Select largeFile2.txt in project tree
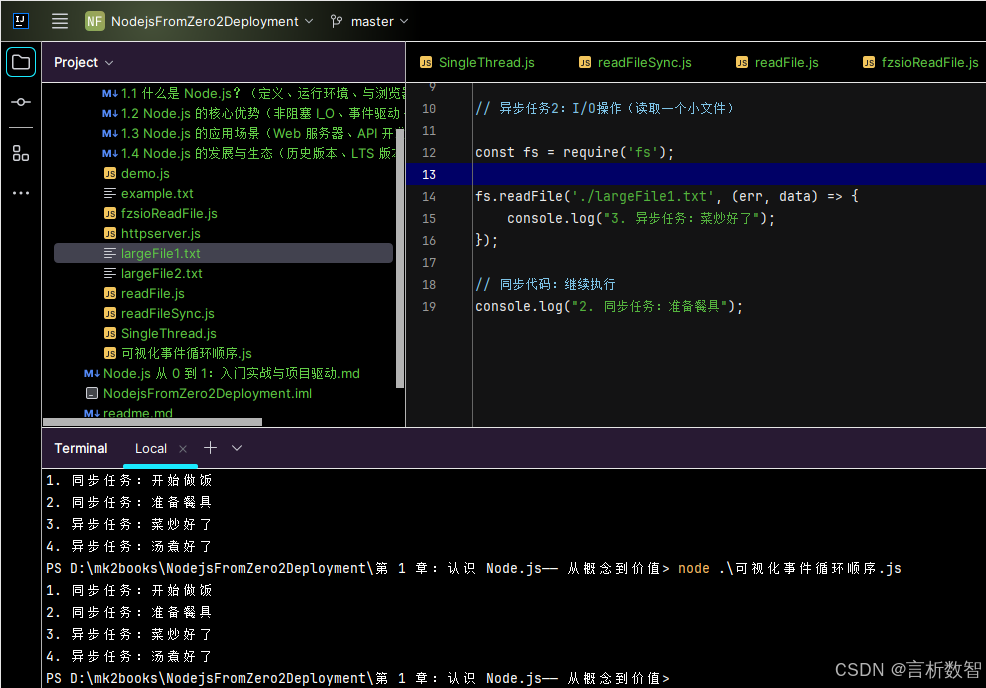986x688 pixels. 162,274
